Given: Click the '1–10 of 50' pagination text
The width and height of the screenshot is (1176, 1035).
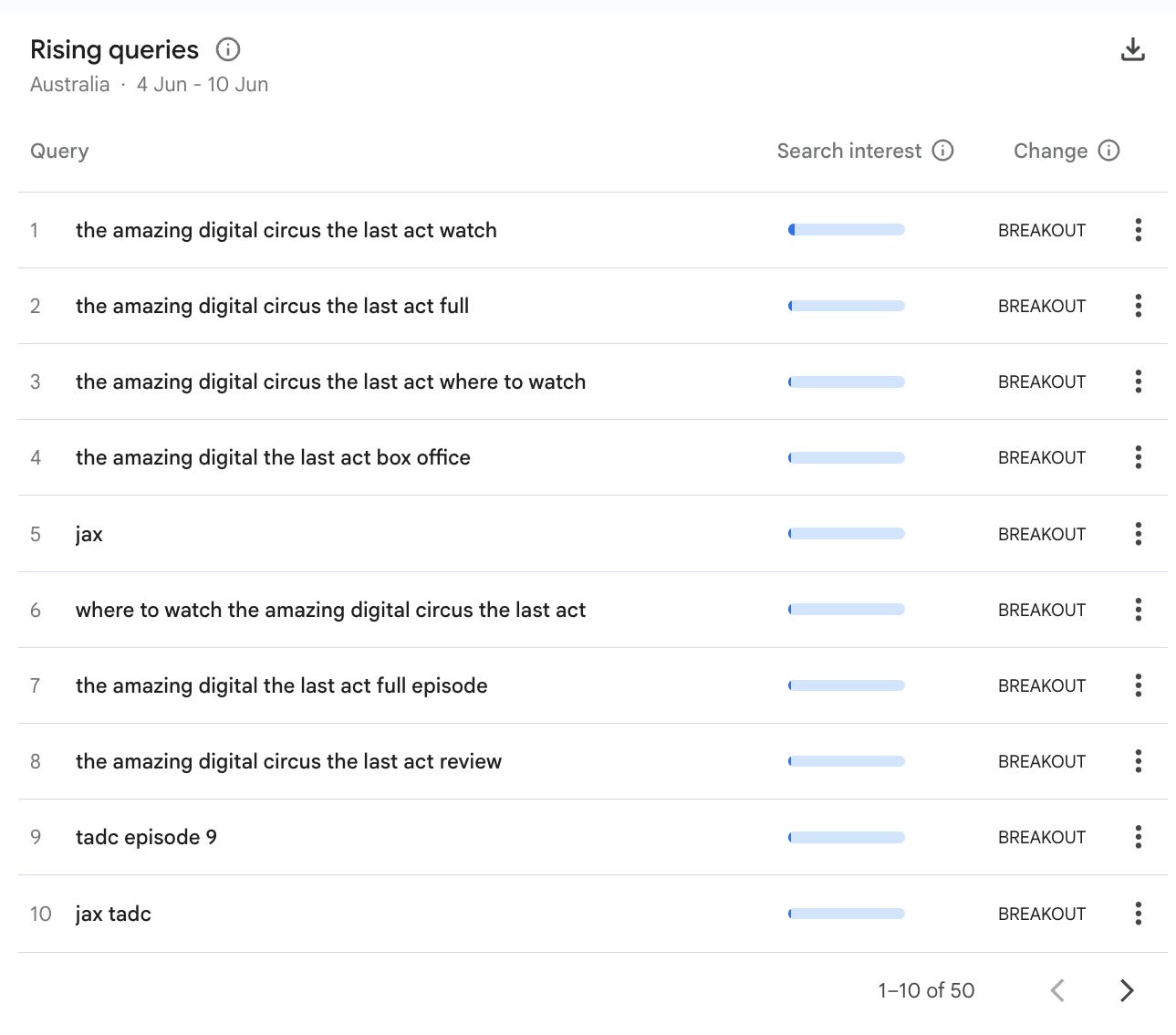Looking at the screenshot, I should tap(926, 990).
